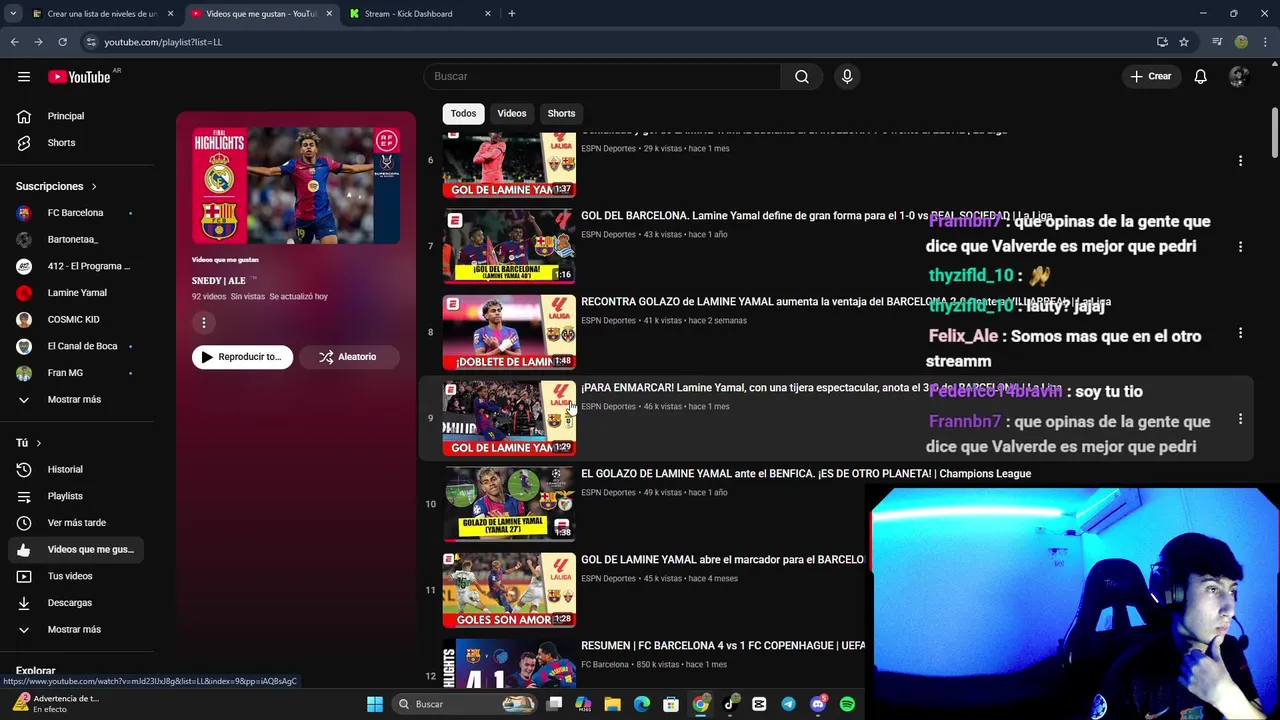Open EL GOLAZO ante el BENFICA video

[x=806, y=473]
